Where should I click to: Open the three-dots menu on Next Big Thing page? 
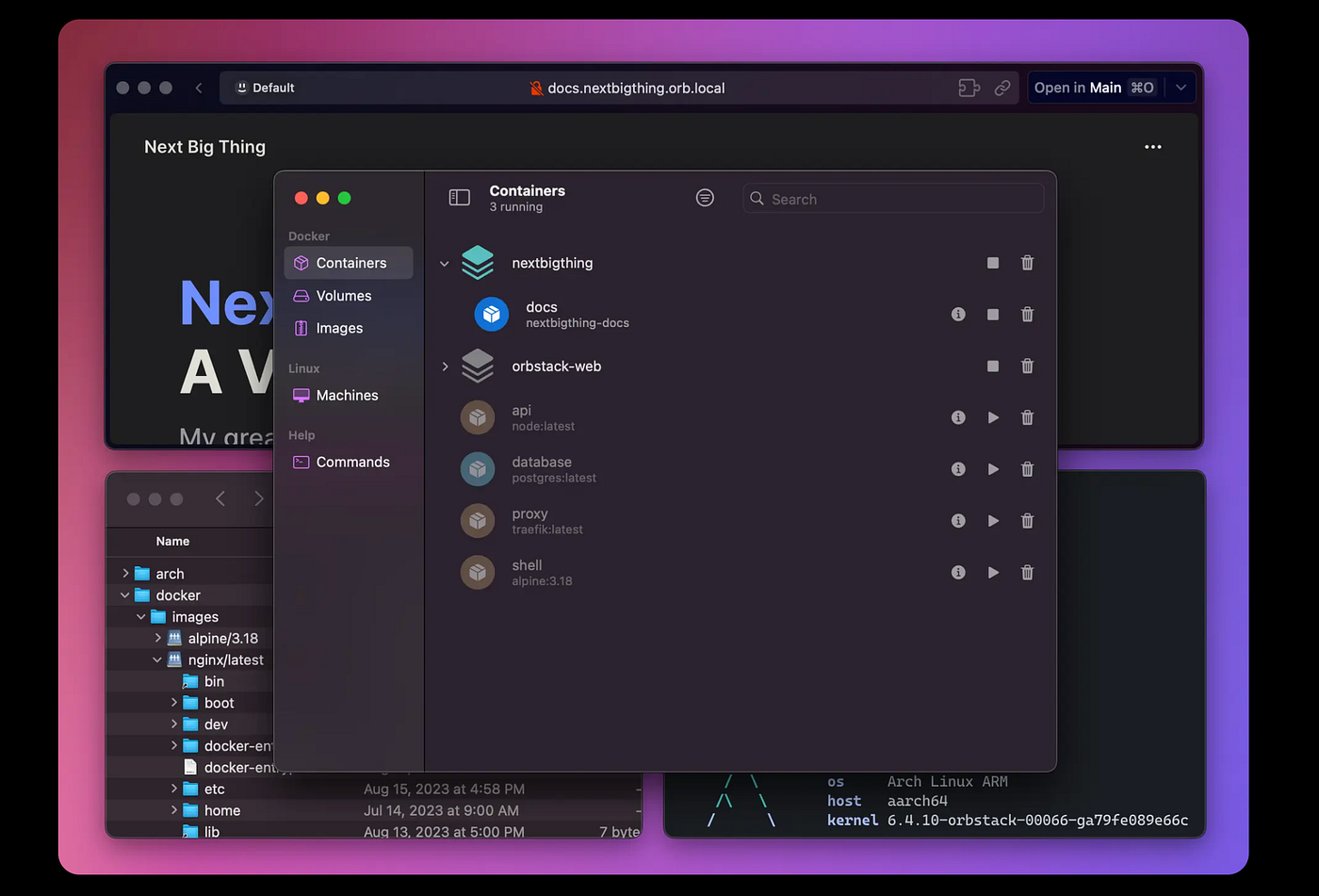click(1152, 147)
